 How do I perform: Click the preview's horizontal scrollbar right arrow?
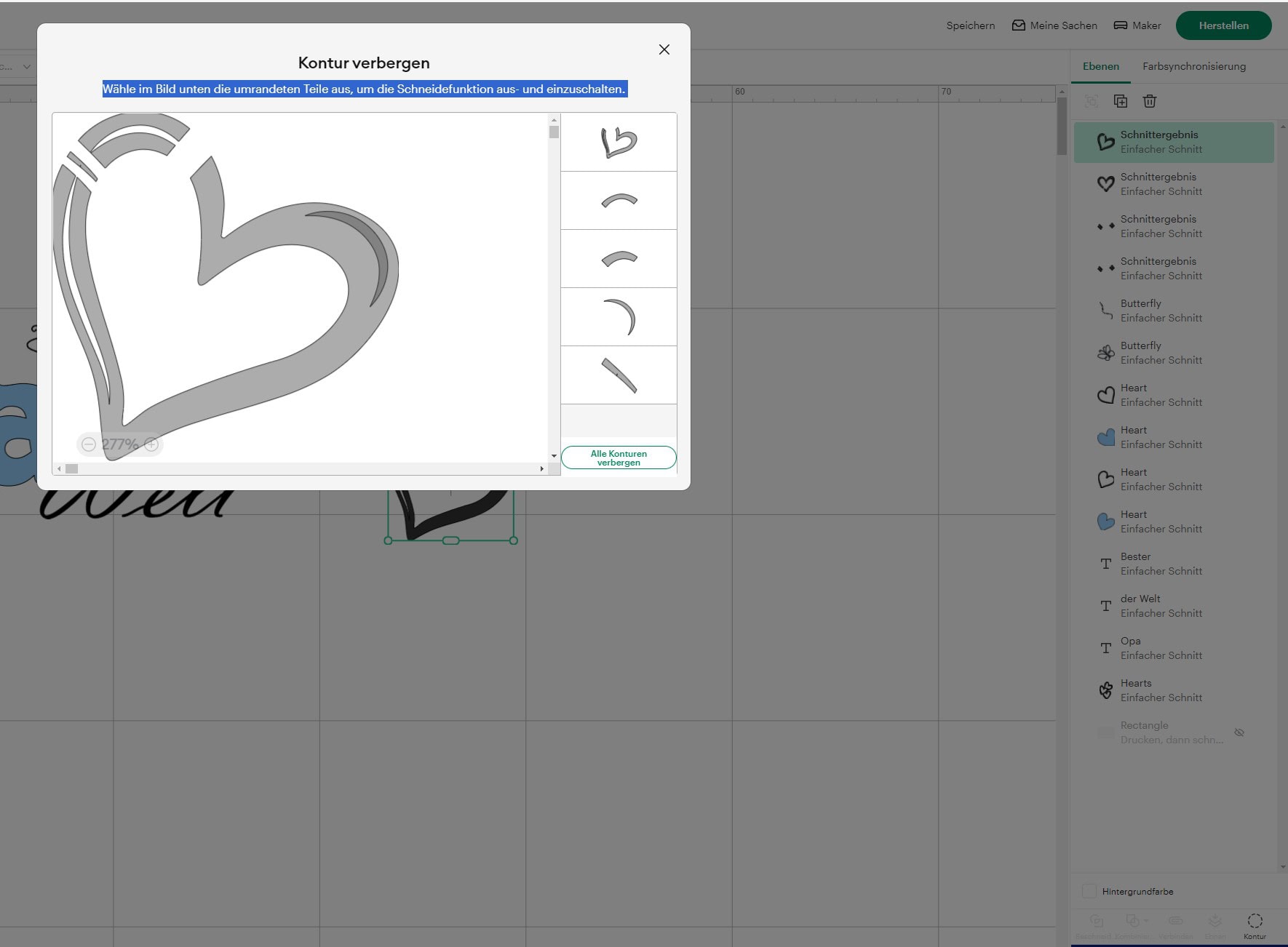point(541,469)
